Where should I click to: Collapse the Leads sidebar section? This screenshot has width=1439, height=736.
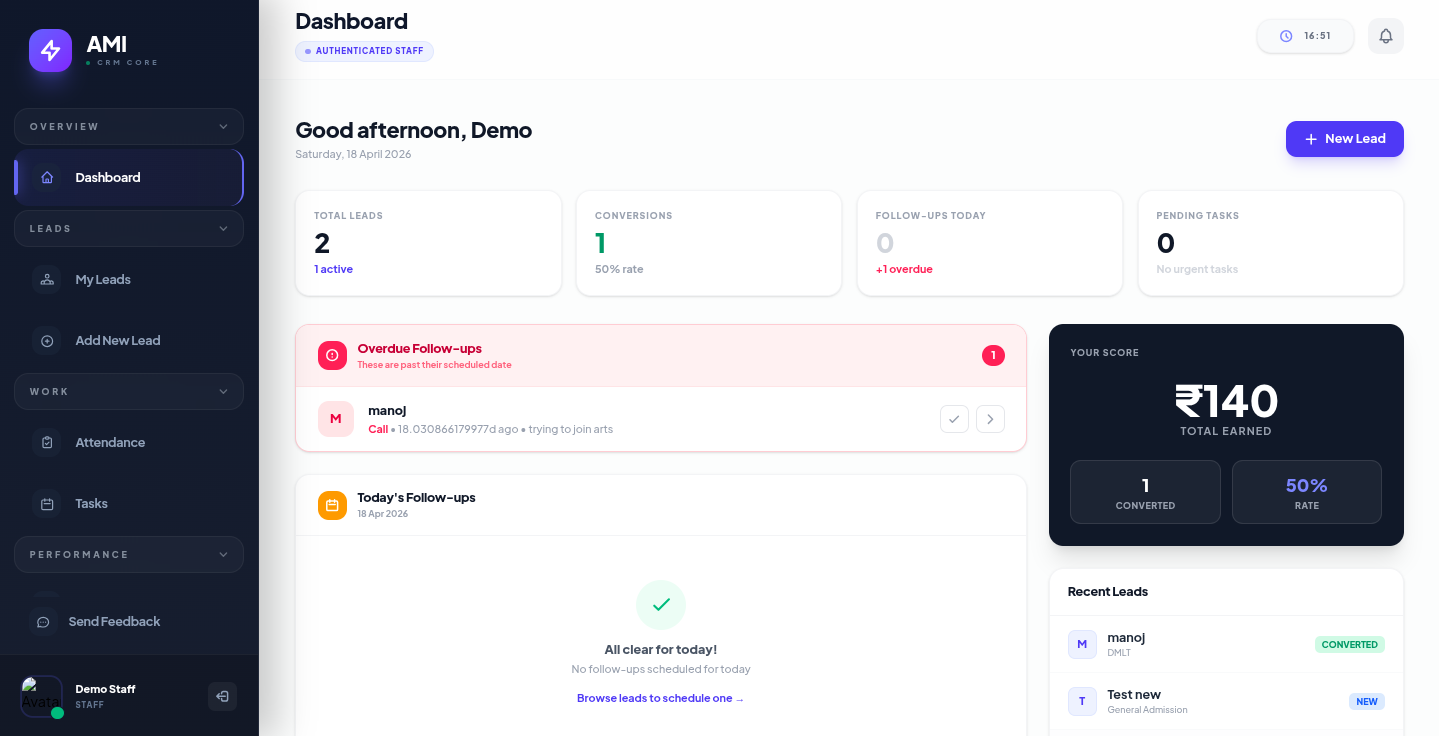click(129, 229)
